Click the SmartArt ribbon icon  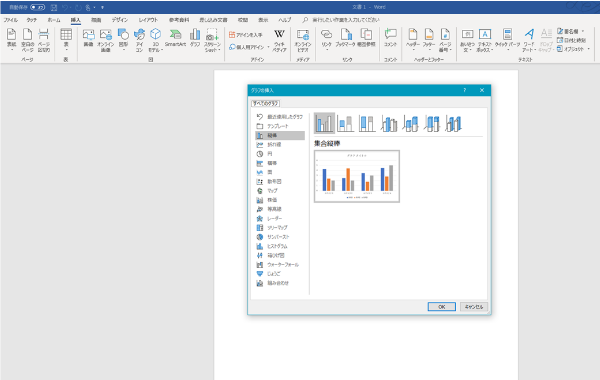[175, 38]
